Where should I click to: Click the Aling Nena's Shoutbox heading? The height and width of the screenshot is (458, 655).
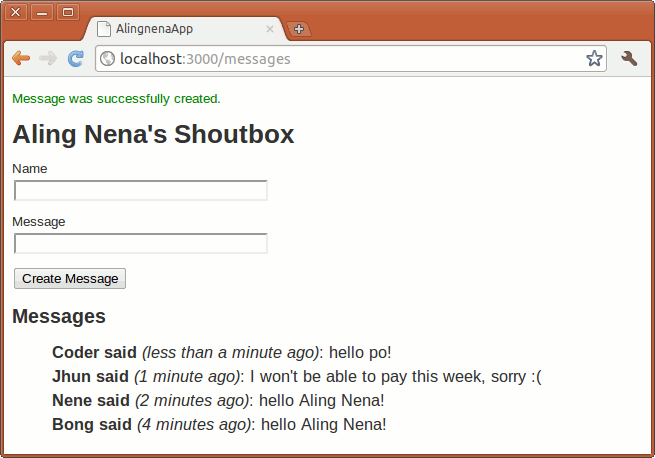point(153,134)
